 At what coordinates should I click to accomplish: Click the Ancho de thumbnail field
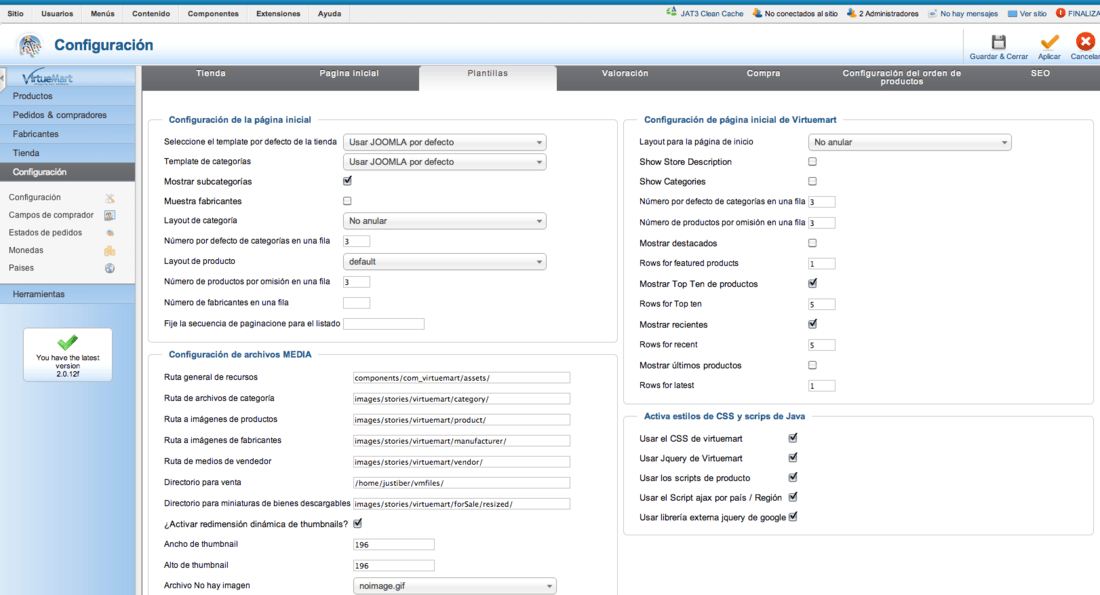coord(394,544)
